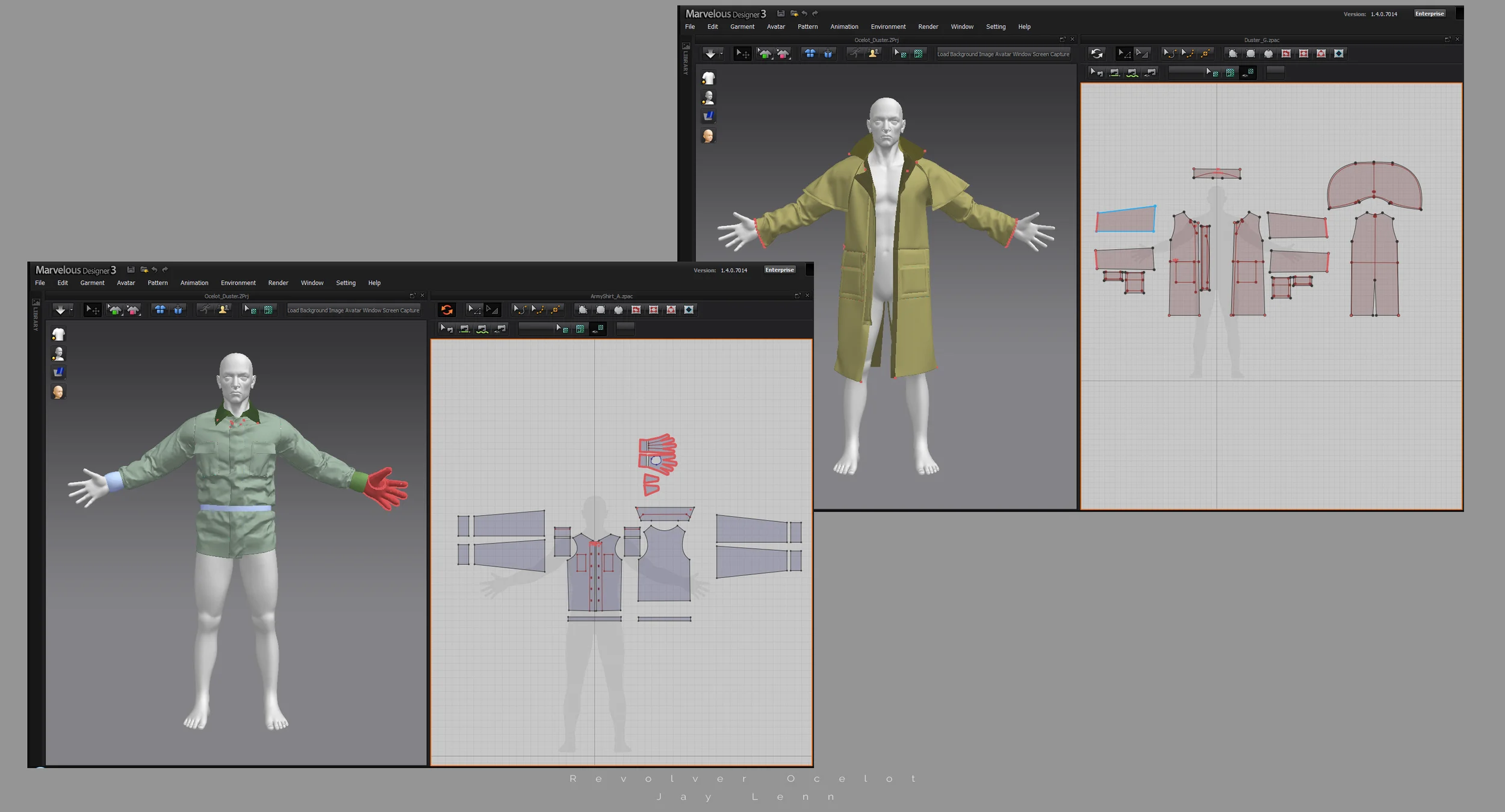The height and width of the screenshot is (812, 1505).
Task: Float the ArmyShirt_A.zpac panel
Action: (x=797, y=296)
